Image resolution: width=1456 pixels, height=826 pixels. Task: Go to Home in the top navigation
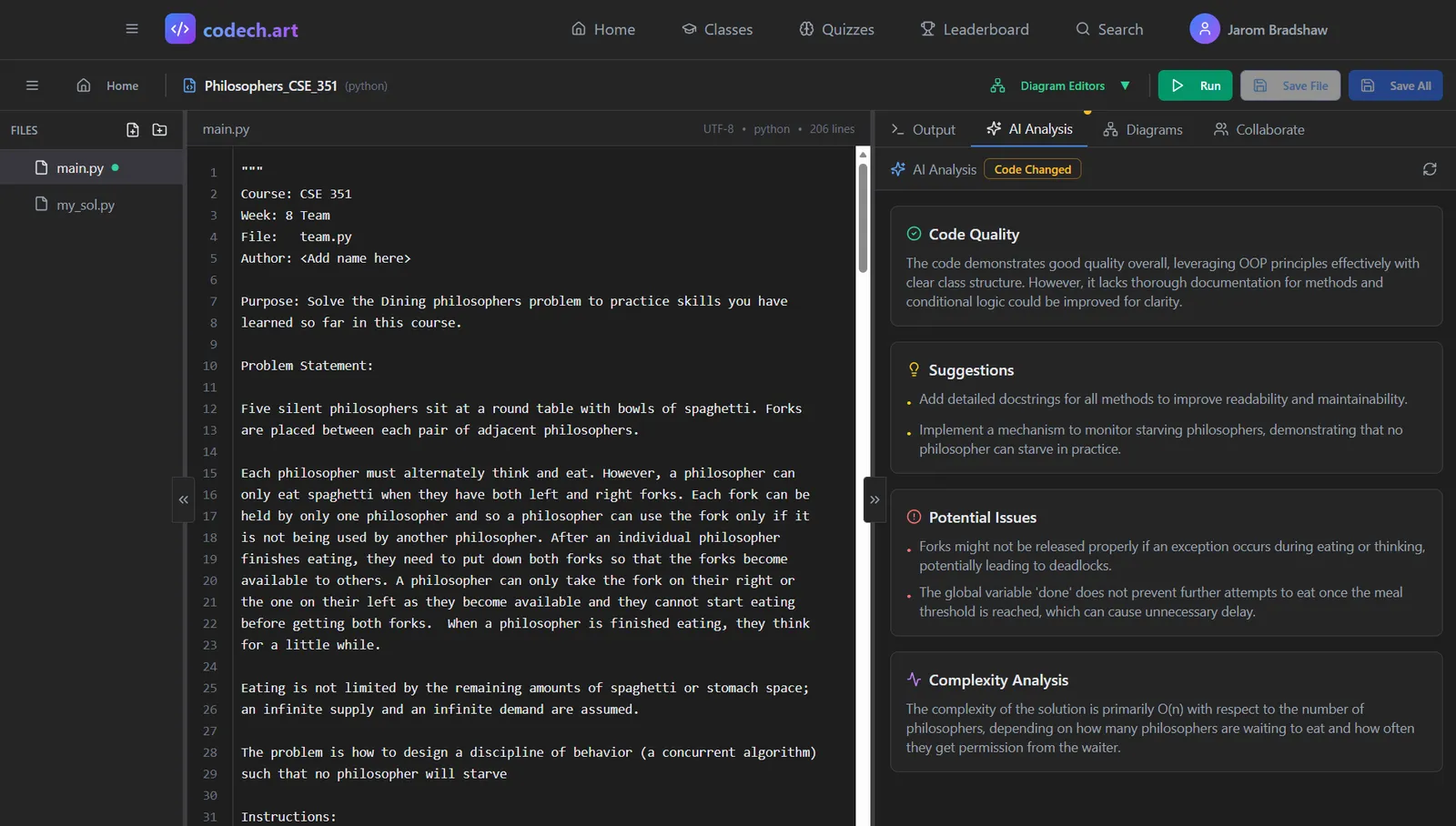click(x=603, y=29)
